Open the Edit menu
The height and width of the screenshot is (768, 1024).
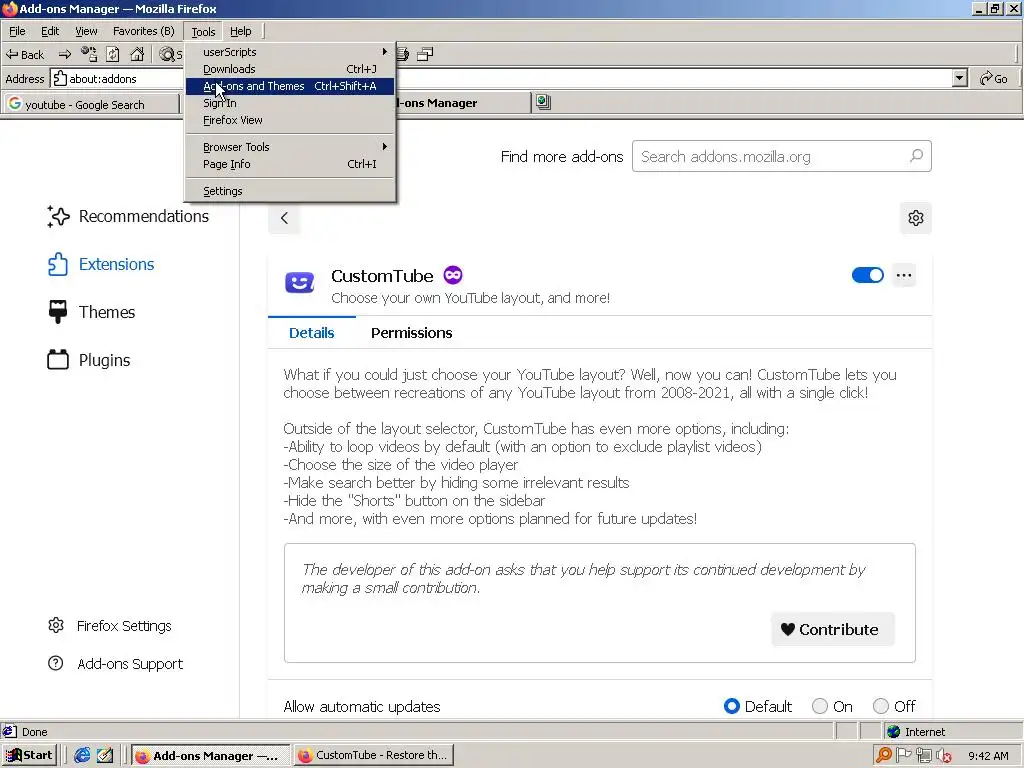50,31
